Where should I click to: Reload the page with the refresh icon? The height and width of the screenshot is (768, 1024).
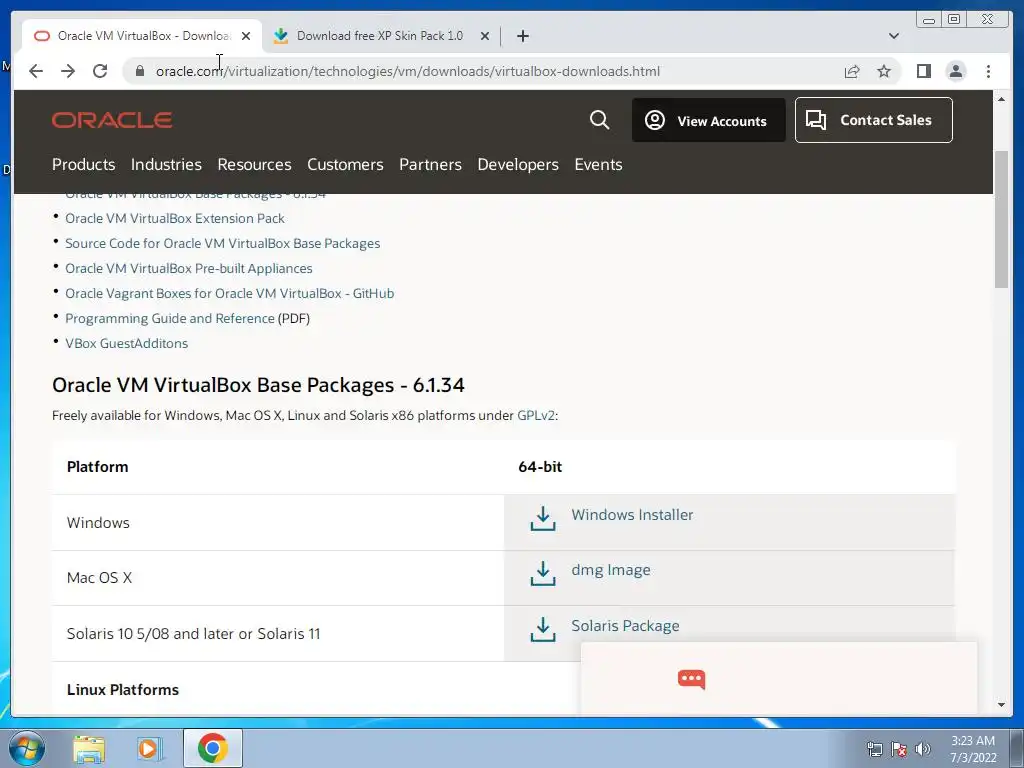tap(100, 71)
